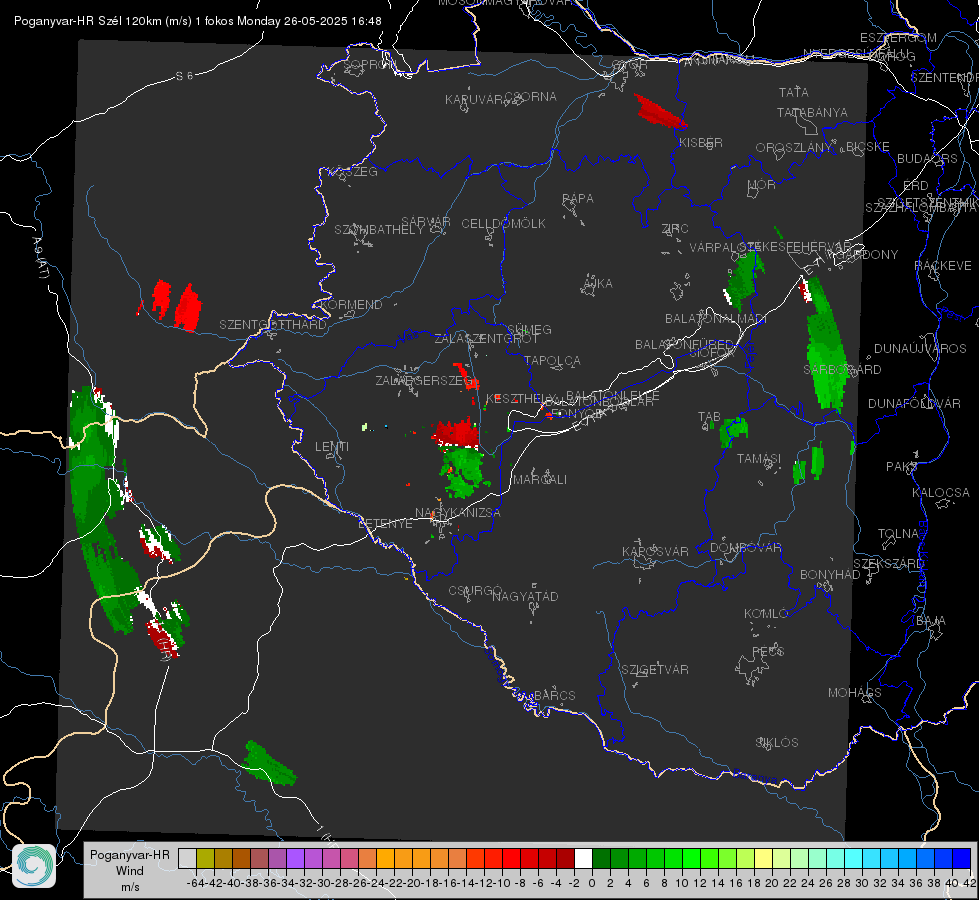Image resolution: width=979 pixels, height=900 pixels.
Task: Click the KAPOSVAR city label
Action: (x=655, y=551)
